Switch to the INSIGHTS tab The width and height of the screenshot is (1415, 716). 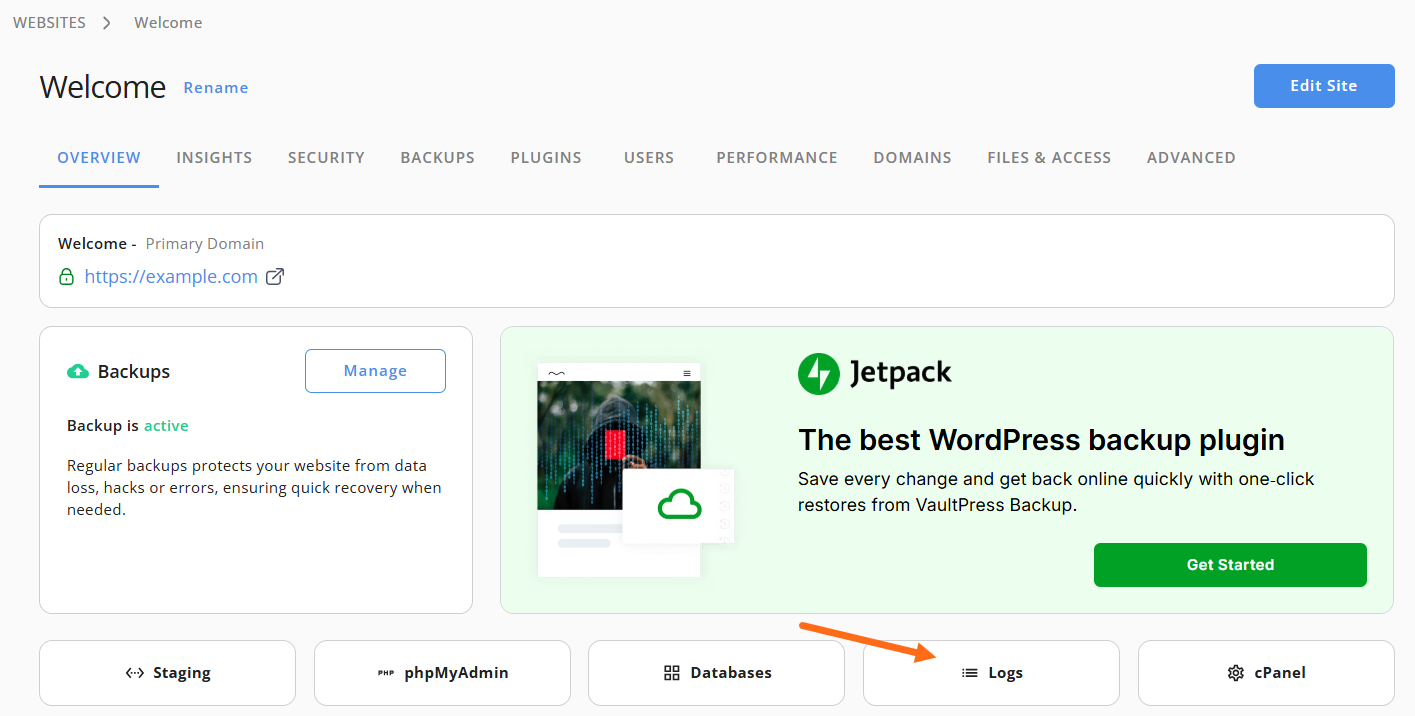214,157
